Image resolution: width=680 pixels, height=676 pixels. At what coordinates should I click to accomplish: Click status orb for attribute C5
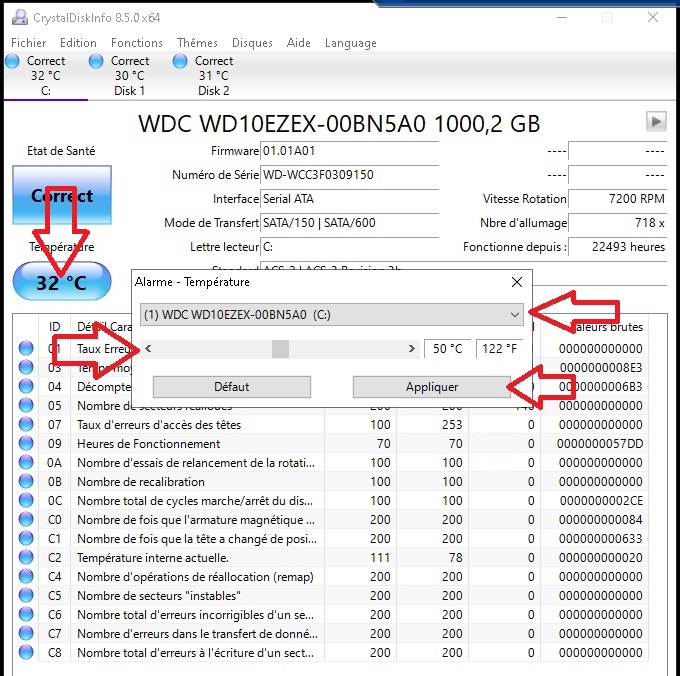(x=26, y=595)
